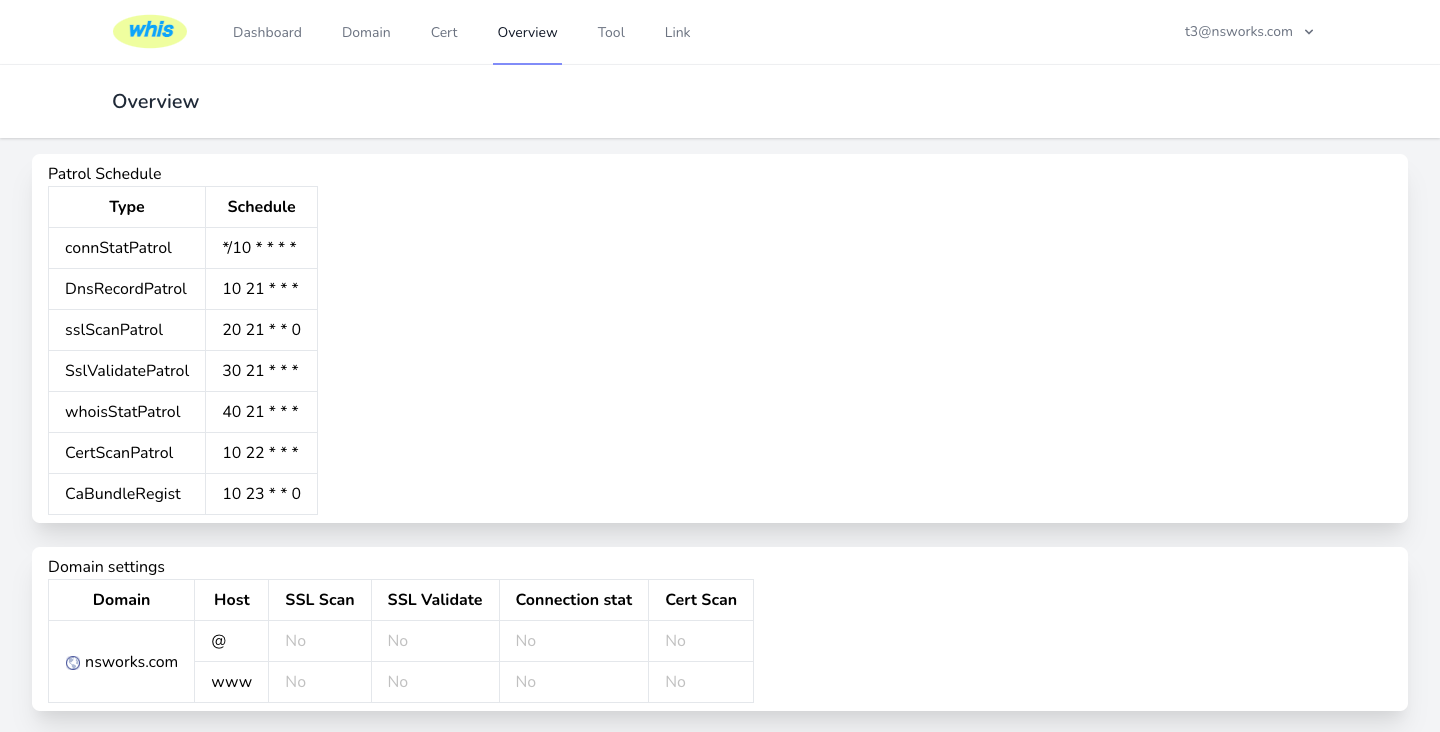Image resolution: width=1440 pixels, height=732 pixels.
Task: Open the Domain navigation tab
Action: coord(366,32)
